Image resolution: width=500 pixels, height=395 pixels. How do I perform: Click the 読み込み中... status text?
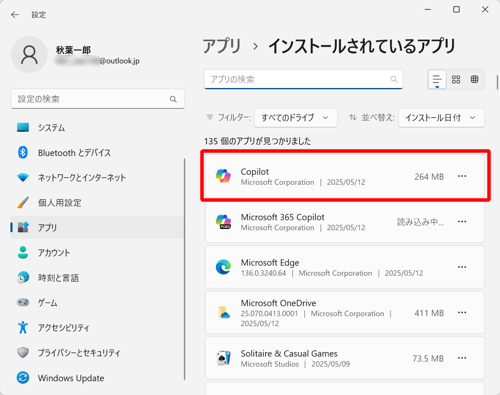tap(420, 222)
